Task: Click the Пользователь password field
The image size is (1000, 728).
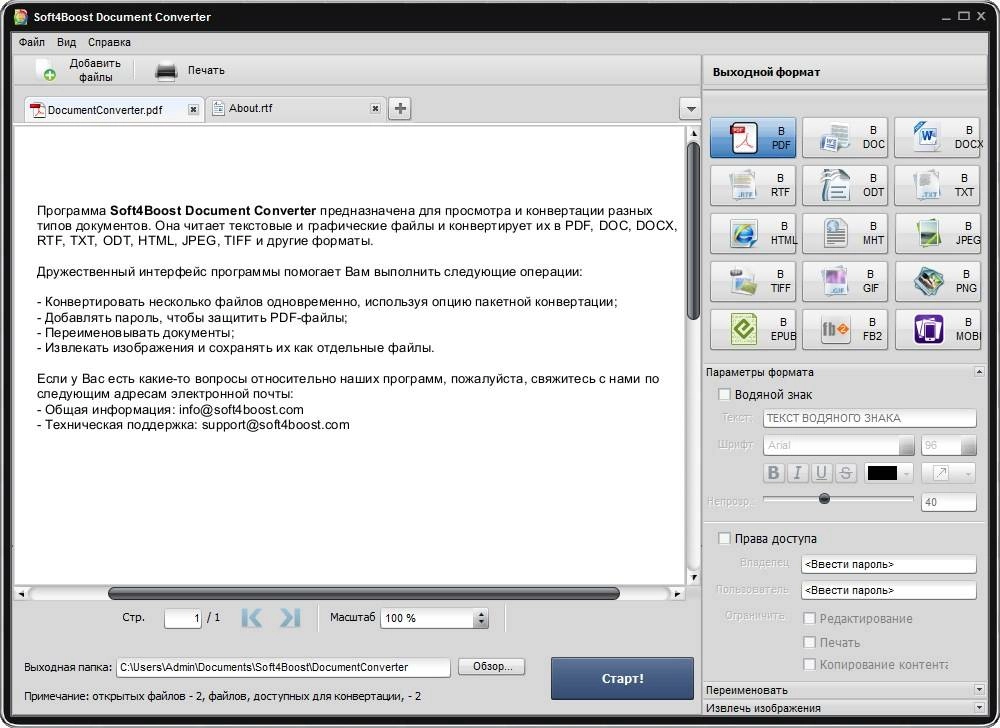Action: coord(888,590)
